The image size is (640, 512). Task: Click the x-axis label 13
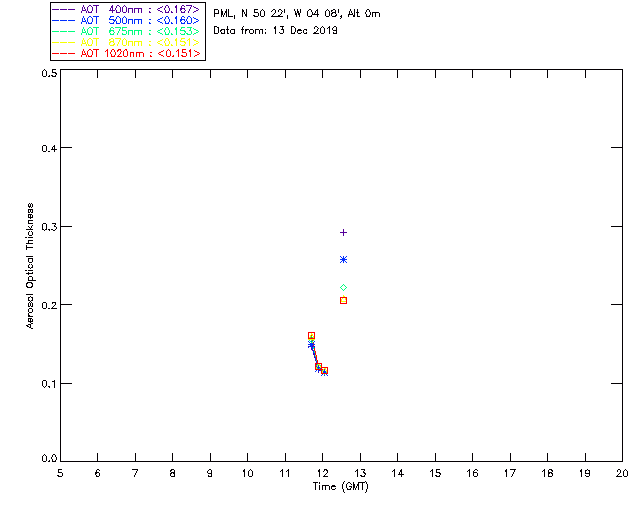tap(360, 473)
